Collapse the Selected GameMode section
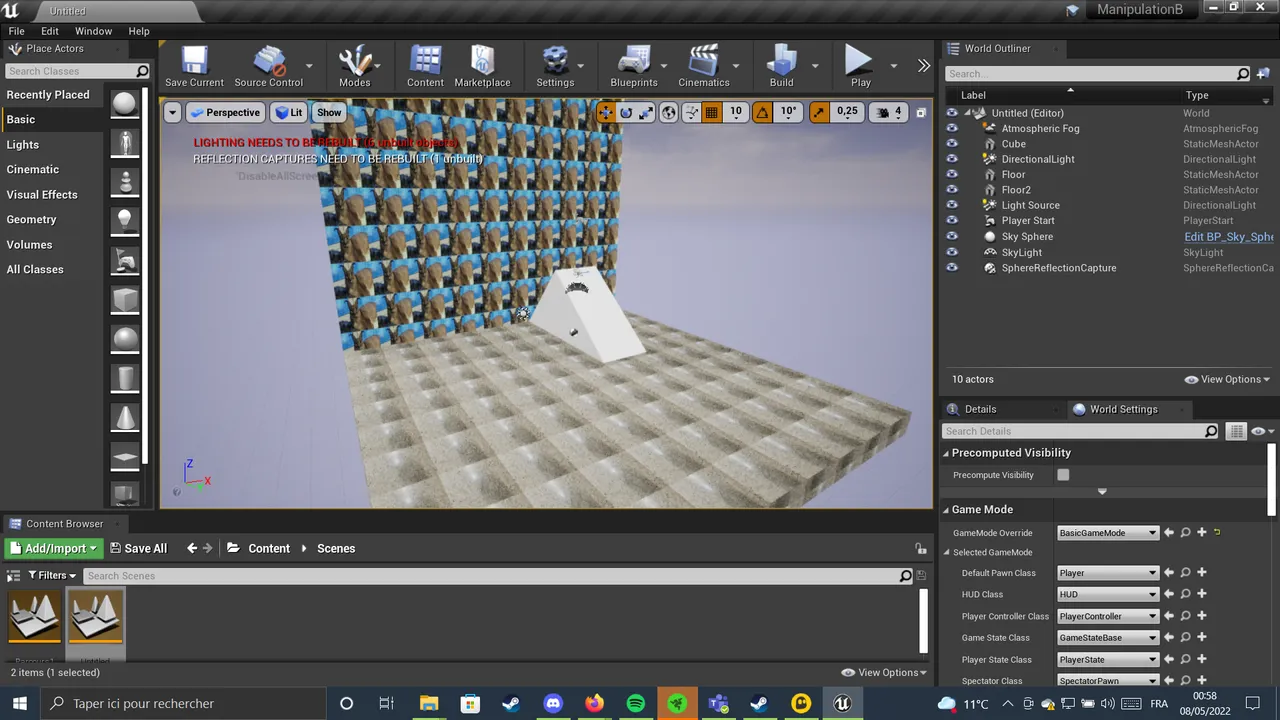Image resolution: width=1280 pixels, height=720 pixels. (x=947, y=552)
